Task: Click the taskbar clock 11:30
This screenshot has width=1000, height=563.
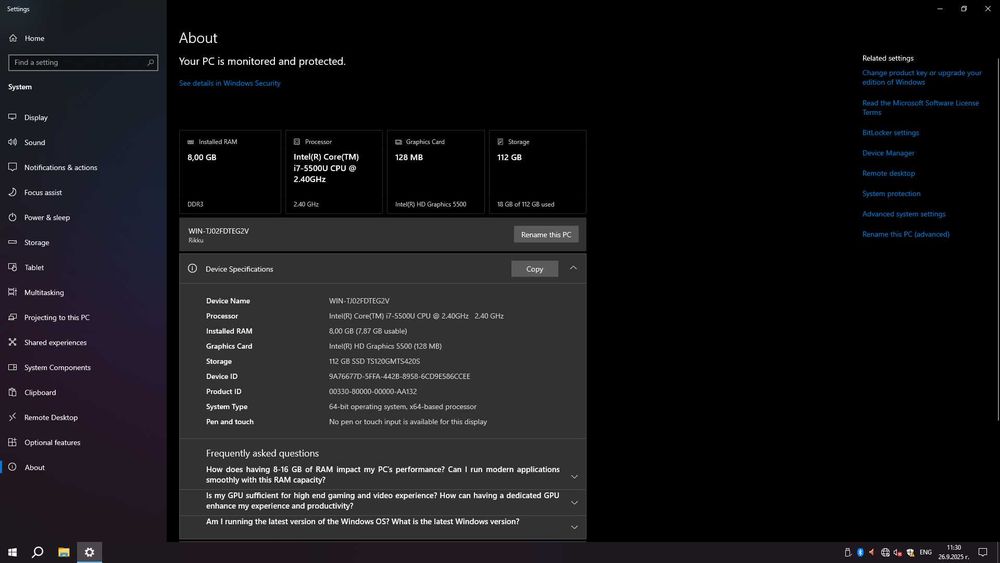Action: (x=953, y=552)
